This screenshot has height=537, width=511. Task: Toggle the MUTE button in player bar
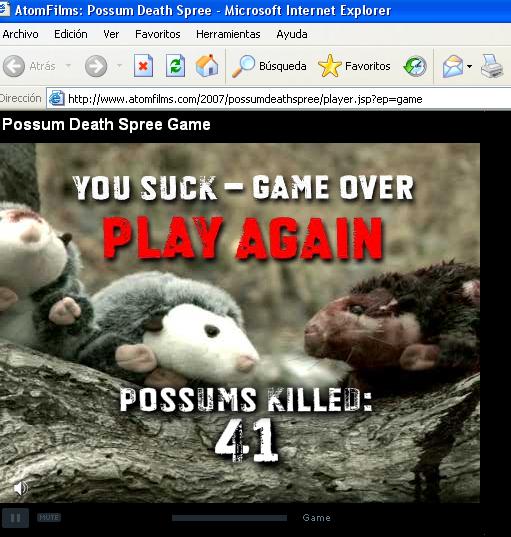tap(49, 517)
